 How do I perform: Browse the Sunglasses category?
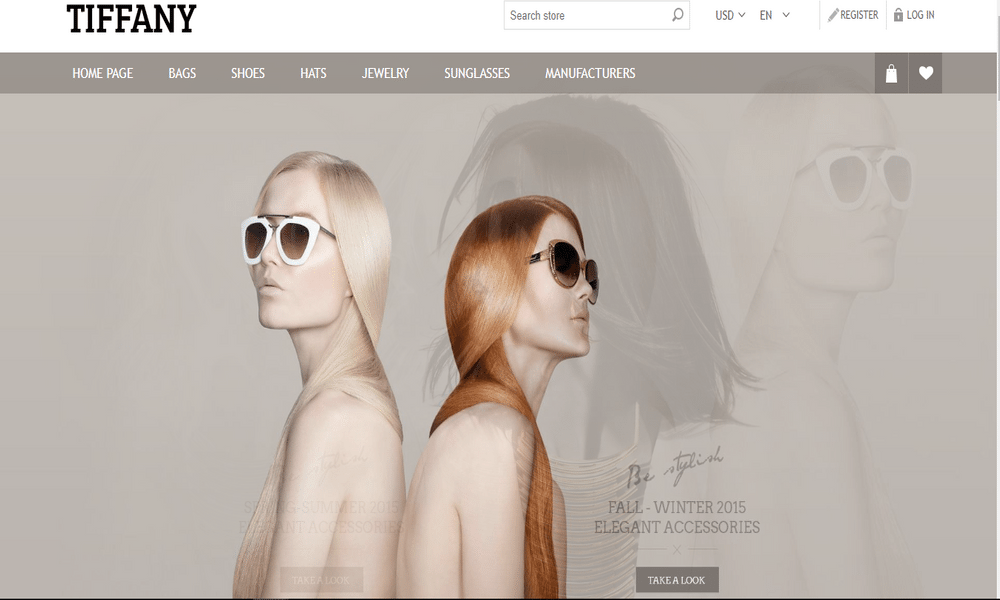point(477,73)
